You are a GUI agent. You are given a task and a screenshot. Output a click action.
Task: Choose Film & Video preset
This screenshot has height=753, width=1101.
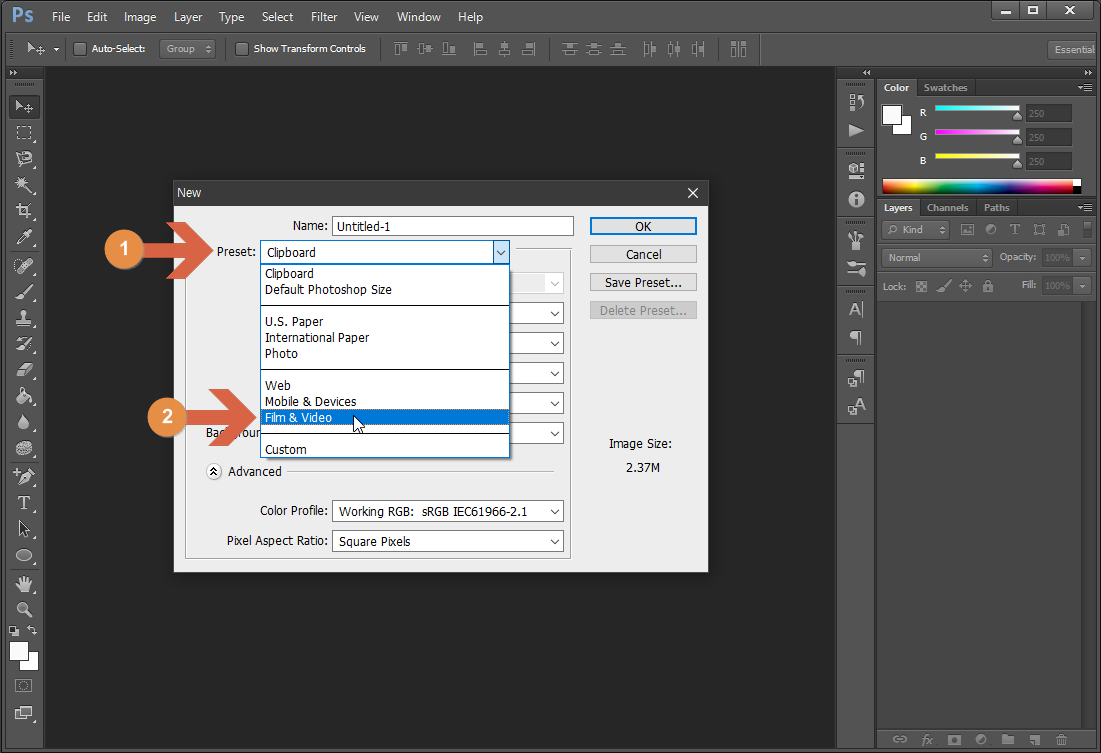pos(385,417)
